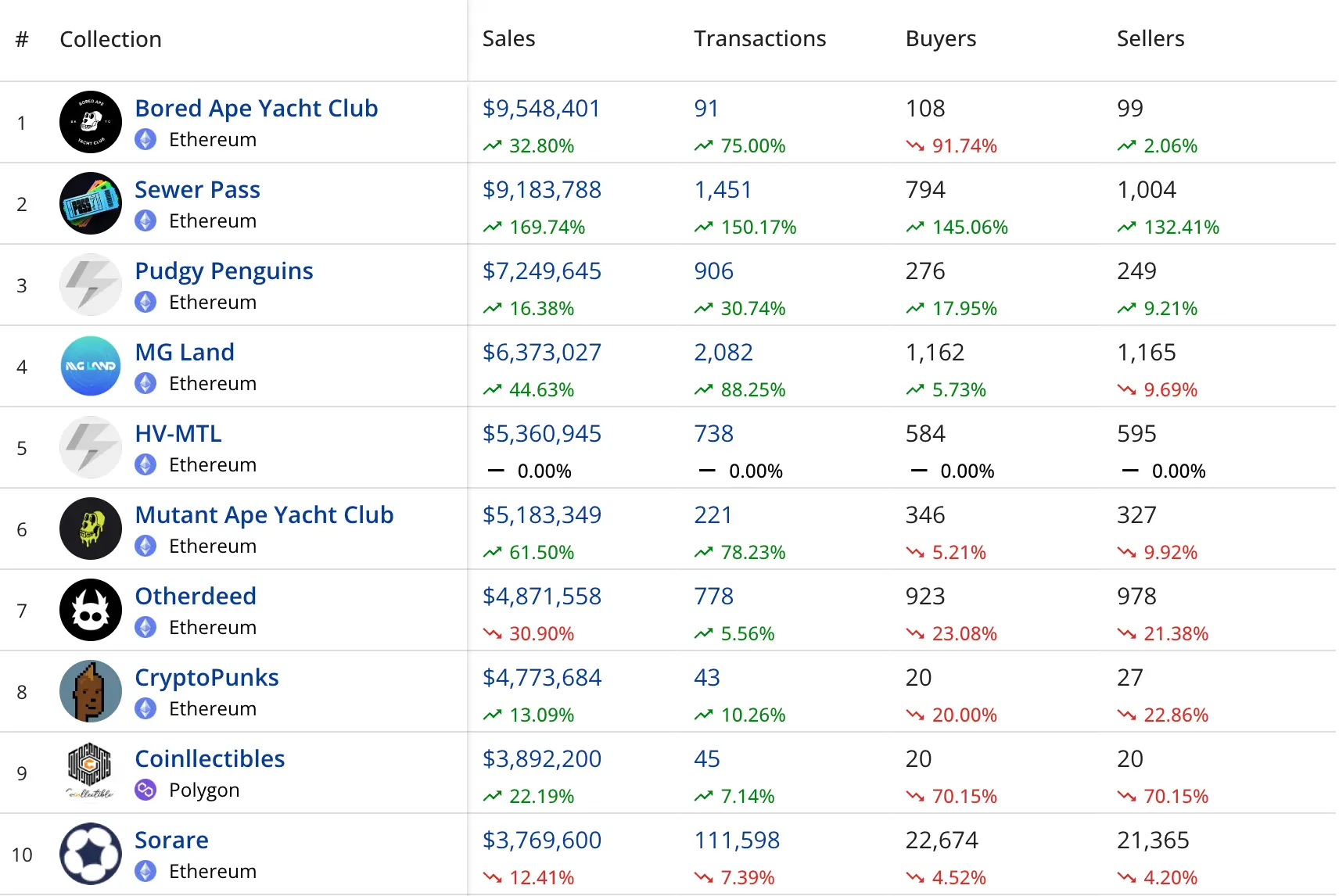1339x896 pixels.
Task: Click Polygon label under Coinllectibles
Action: coord(204,790)
